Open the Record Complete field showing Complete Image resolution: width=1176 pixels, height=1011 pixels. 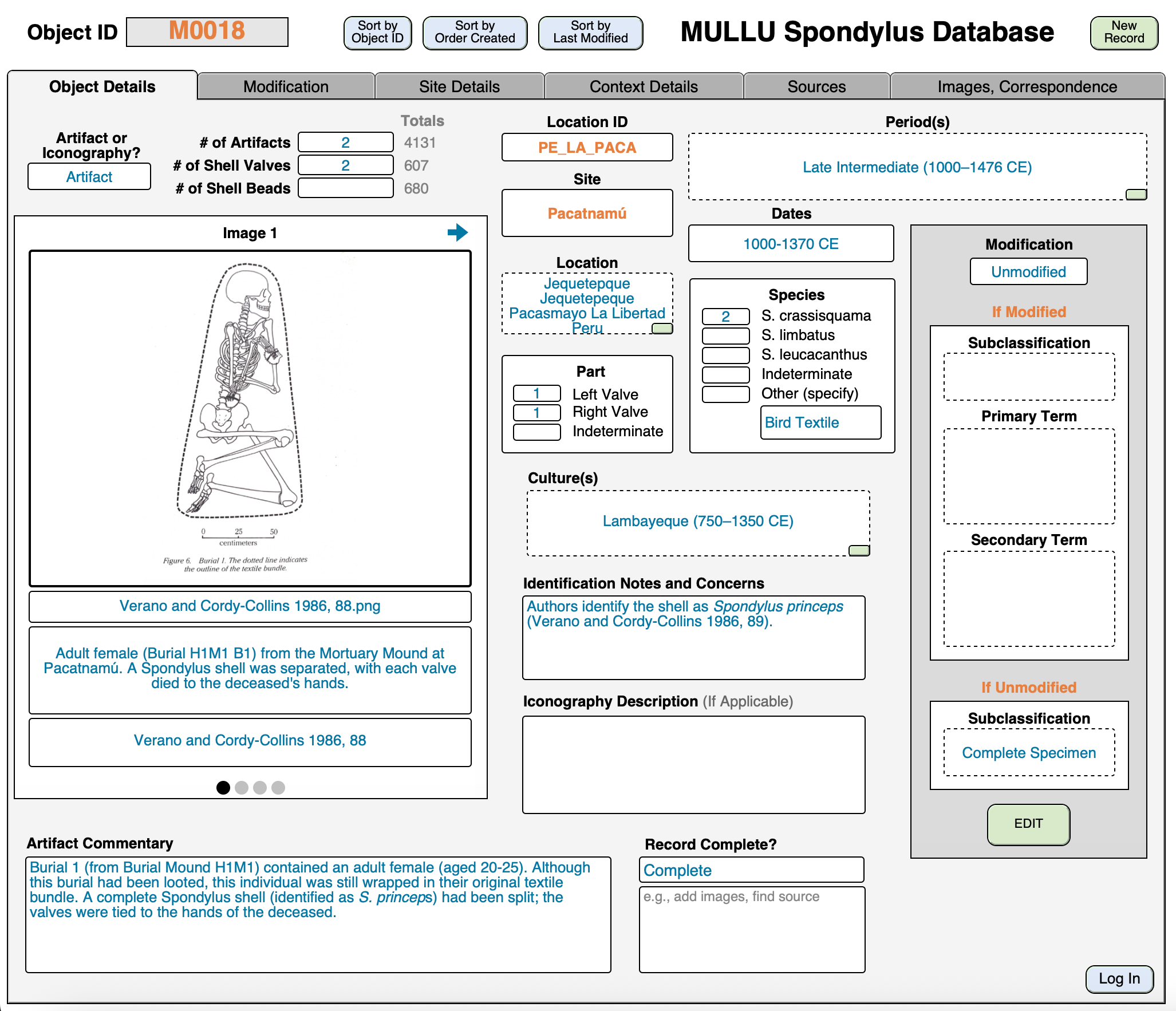pyautogui.click(x=751, y=870)
